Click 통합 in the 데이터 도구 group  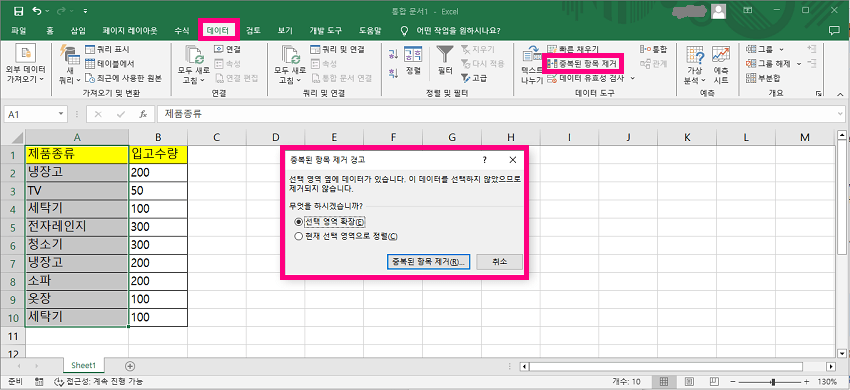tap(653, 49)
